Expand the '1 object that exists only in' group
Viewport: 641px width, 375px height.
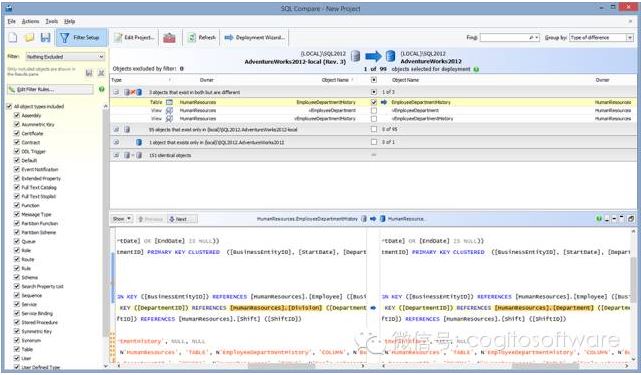click(116, 142)
